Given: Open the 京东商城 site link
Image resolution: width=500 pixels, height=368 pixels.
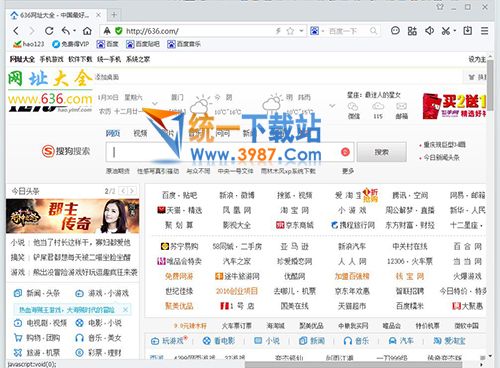Looking at the screenshot, I should point(295,225).
